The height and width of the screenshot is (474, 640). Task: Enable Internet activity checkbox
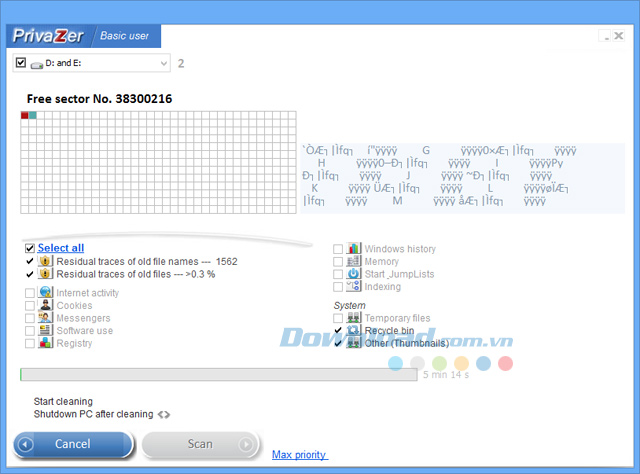pyautogui.click(x=30, y=293)
